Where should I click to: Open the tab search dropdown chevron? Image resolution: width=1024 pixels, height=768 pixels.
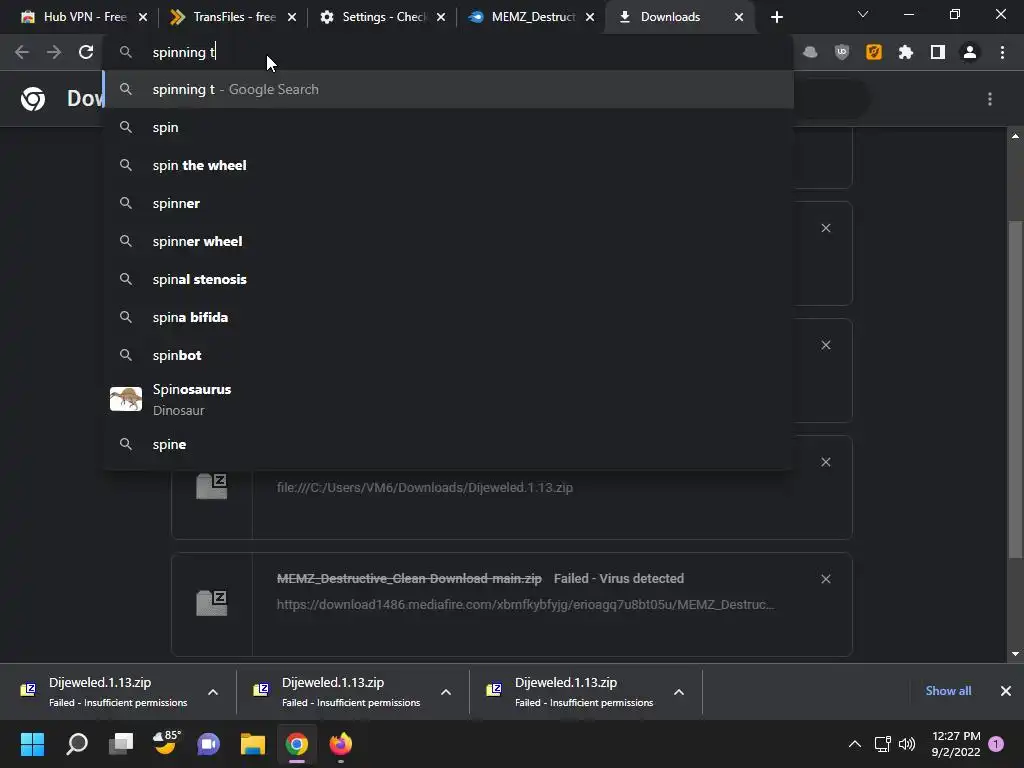863,14
